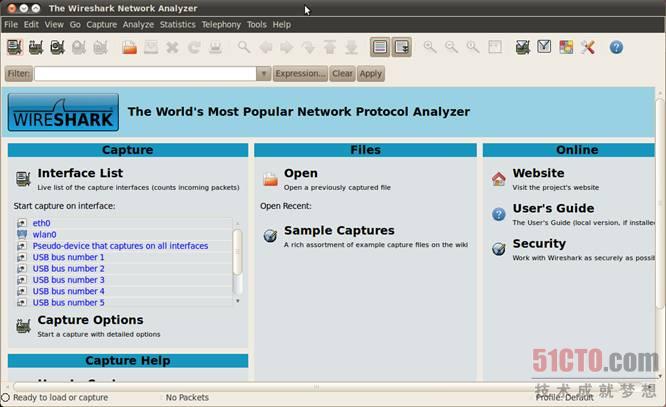Image resolution: width=666 pixels, height=407 pixels.
Task: Click the Interface List network card icon
Action: [23, 178]
